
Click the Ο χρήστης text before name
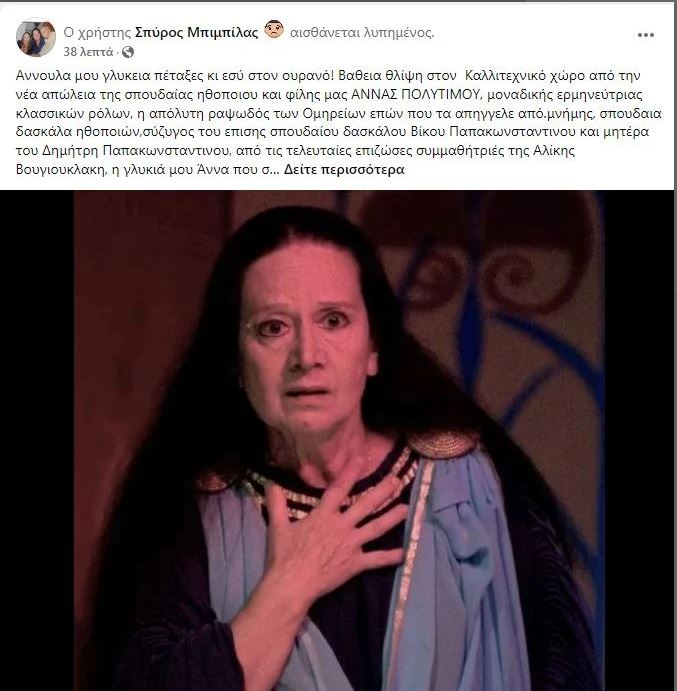pyautogui.click(x=97, y=32)
